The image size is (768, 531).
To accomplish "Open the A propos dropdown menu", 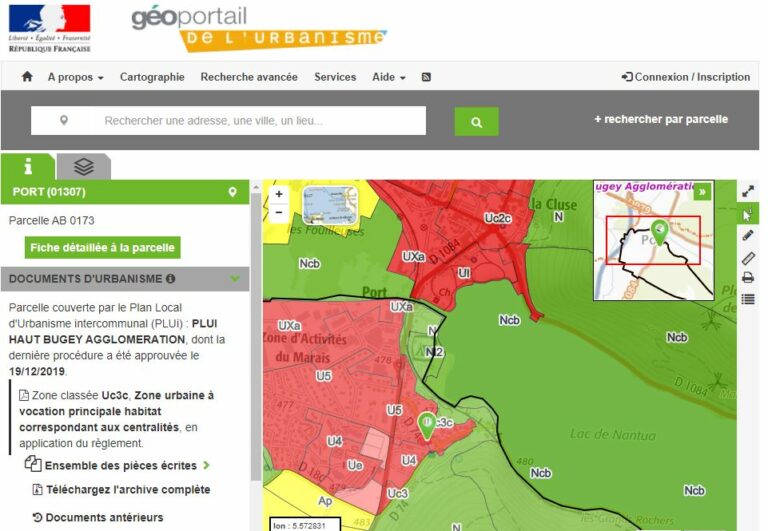I will pyautogui.click(x=75, y=77).
